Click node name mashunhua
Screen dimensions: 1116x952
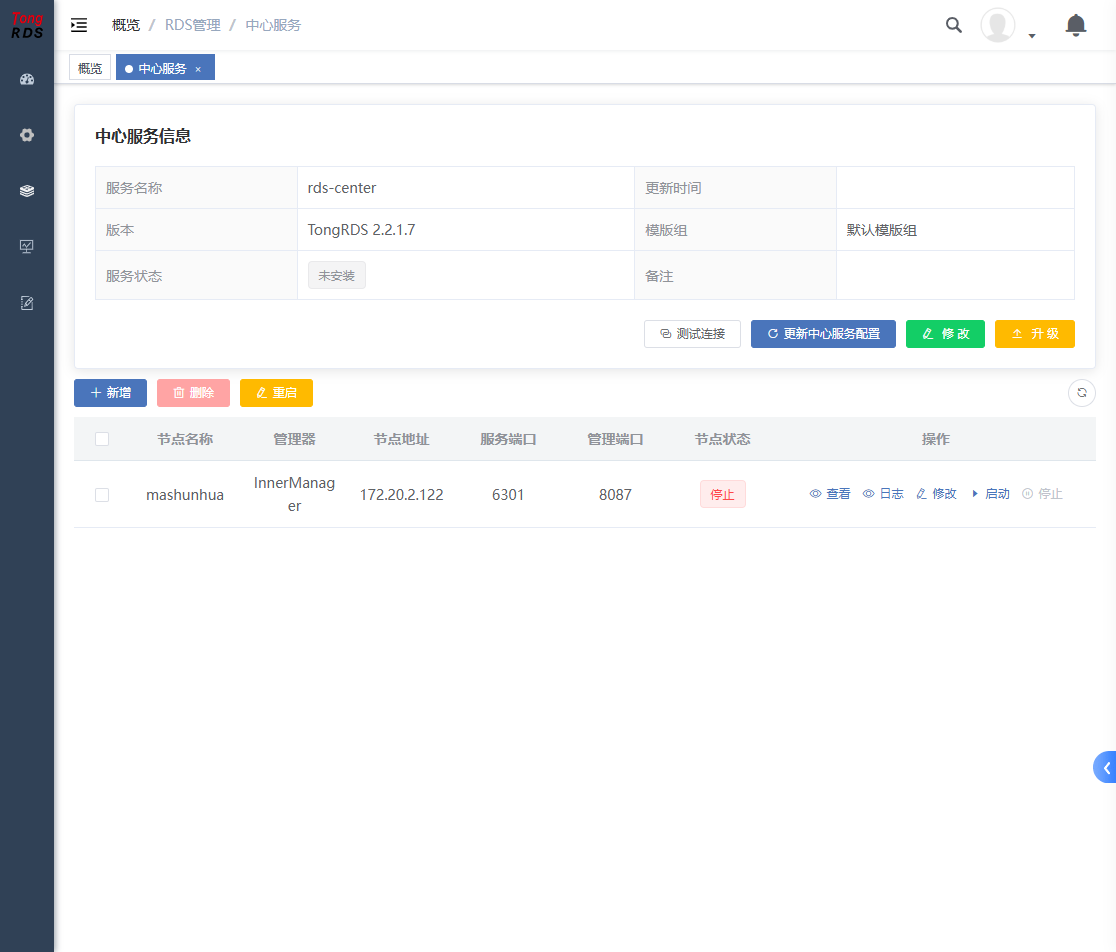click(185, 494)
